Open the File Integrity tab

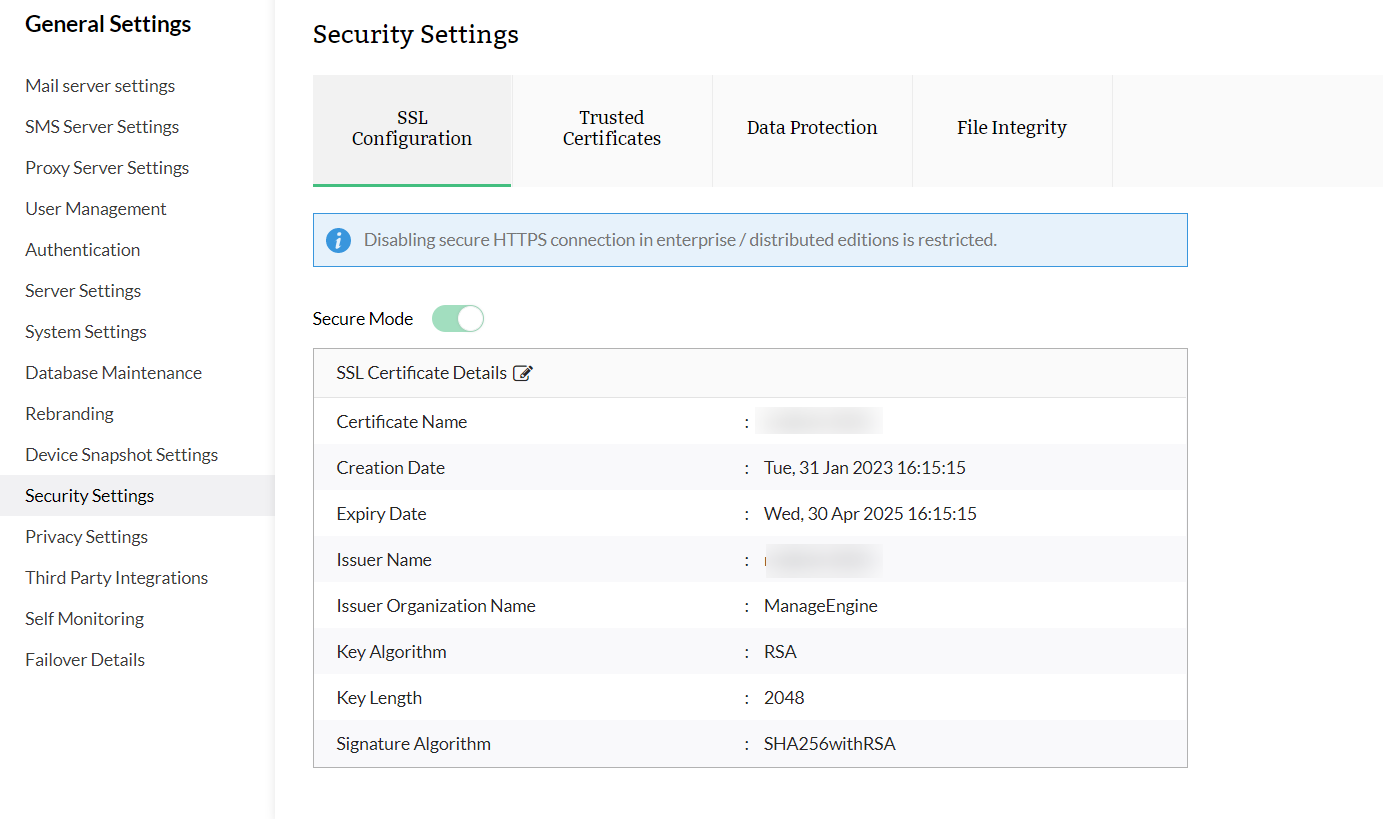point(1012,128)
